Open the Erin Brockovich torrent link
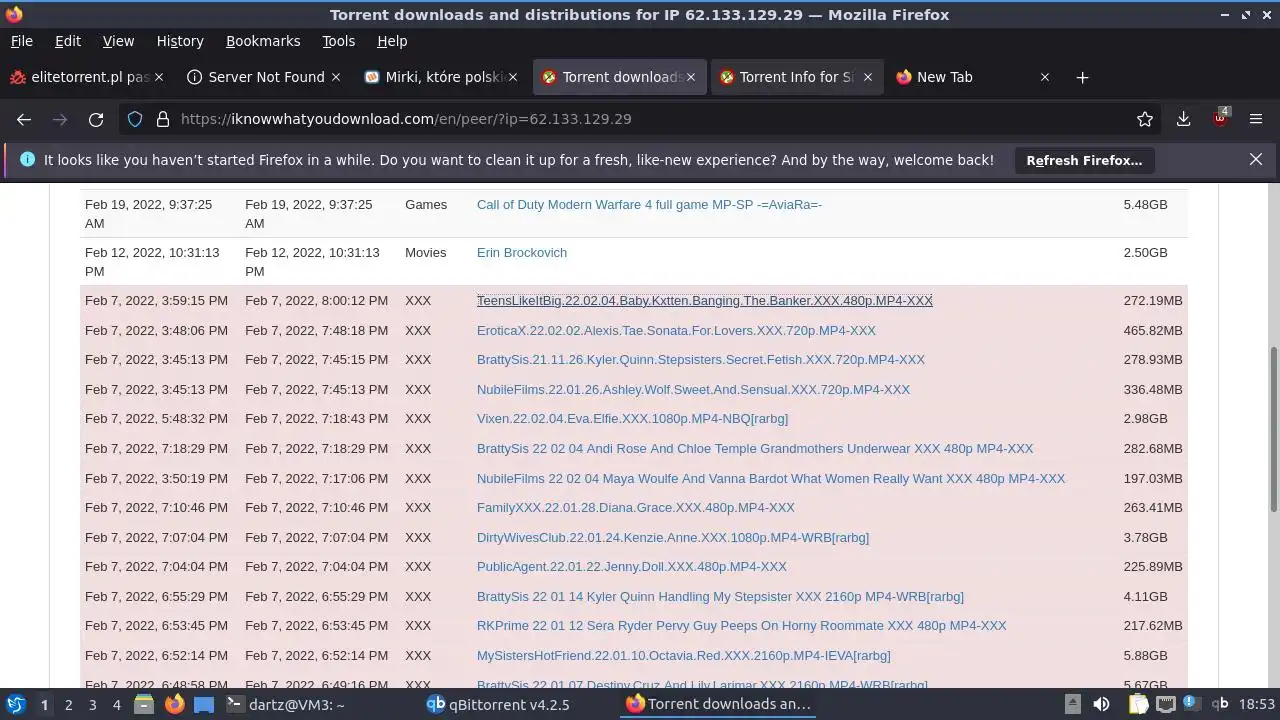This screenshot has width=1280, height=720. coord(522,252)
